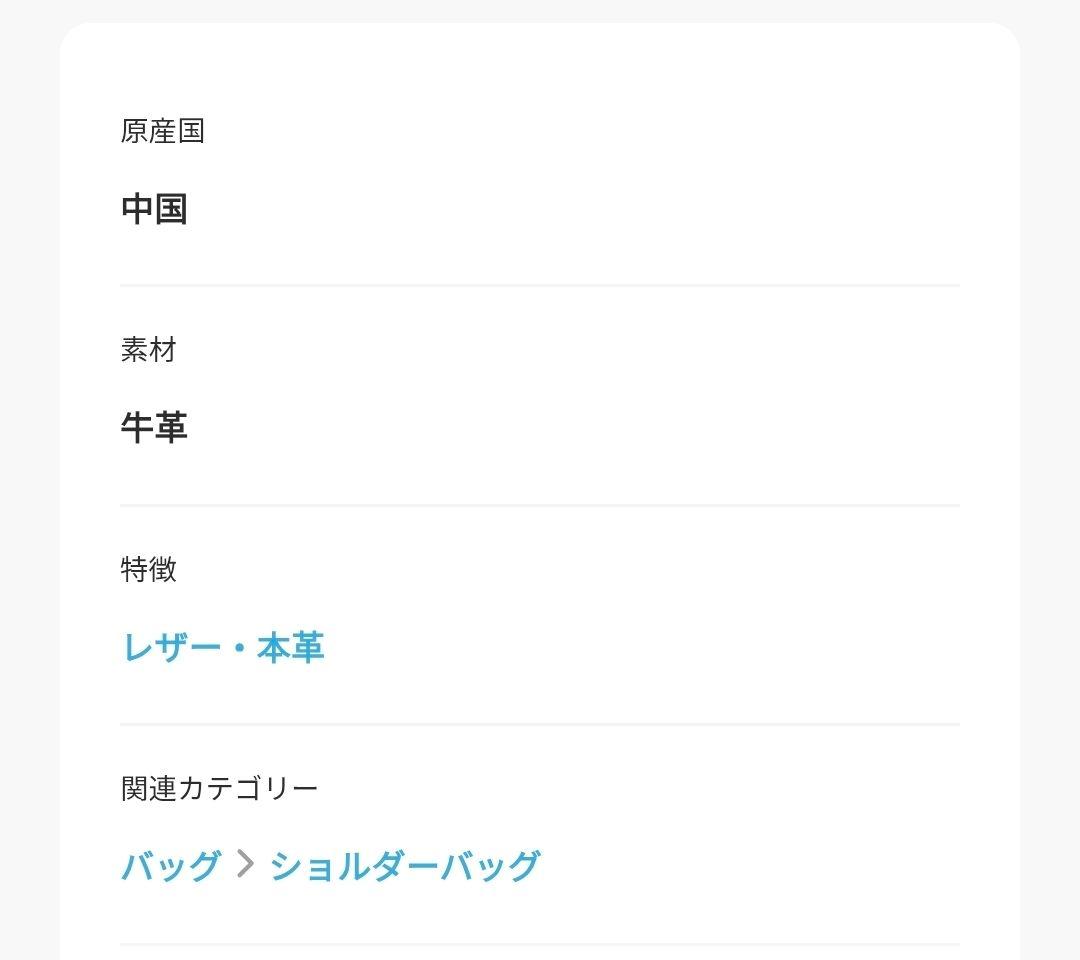Click the レザー part of the feature link
The height and width of the screenshot is (960, 1080).
(x=171, y=647)
